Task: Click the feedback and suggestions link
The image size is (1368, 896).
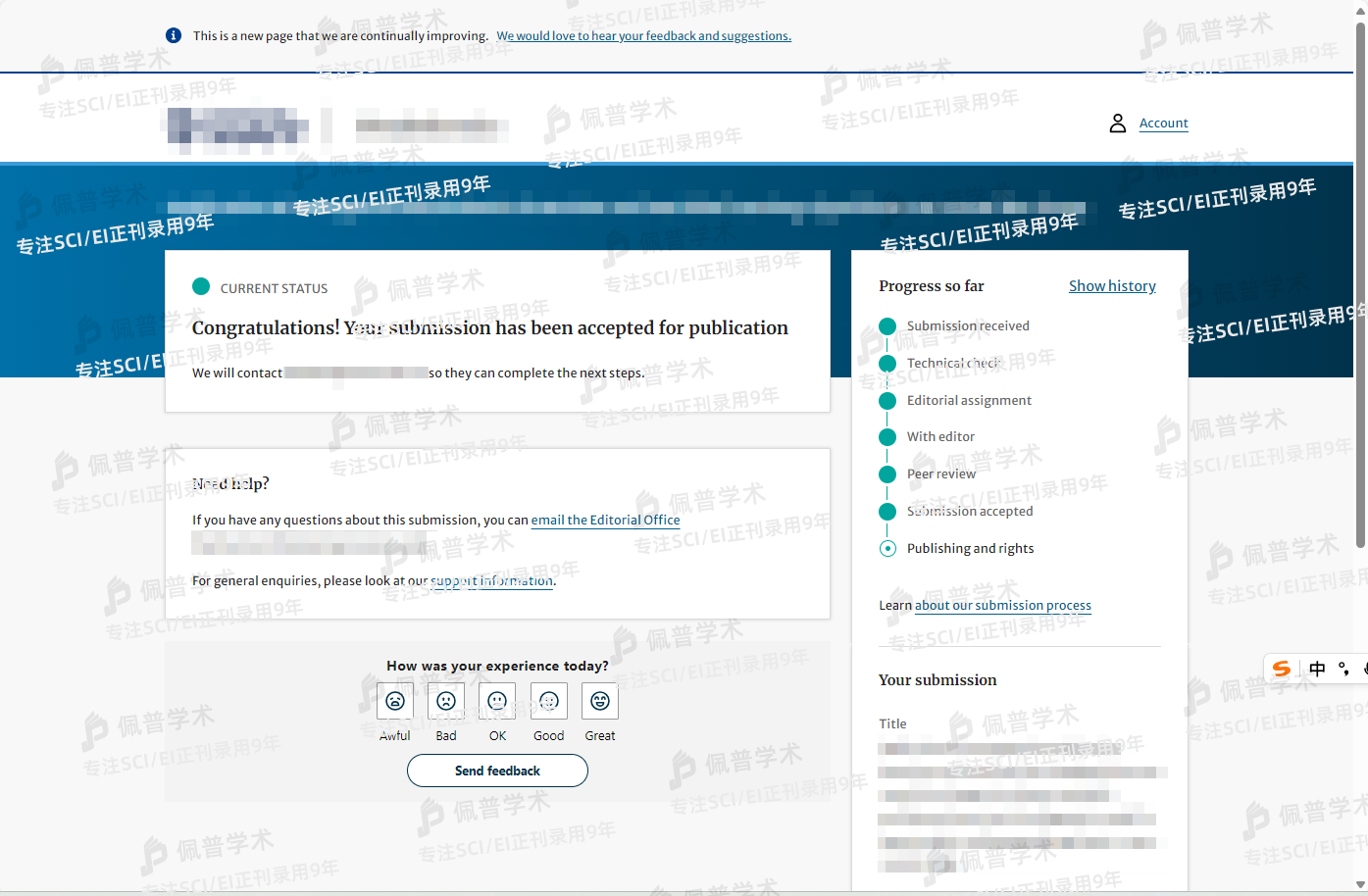Action: [x=643, y=36]
